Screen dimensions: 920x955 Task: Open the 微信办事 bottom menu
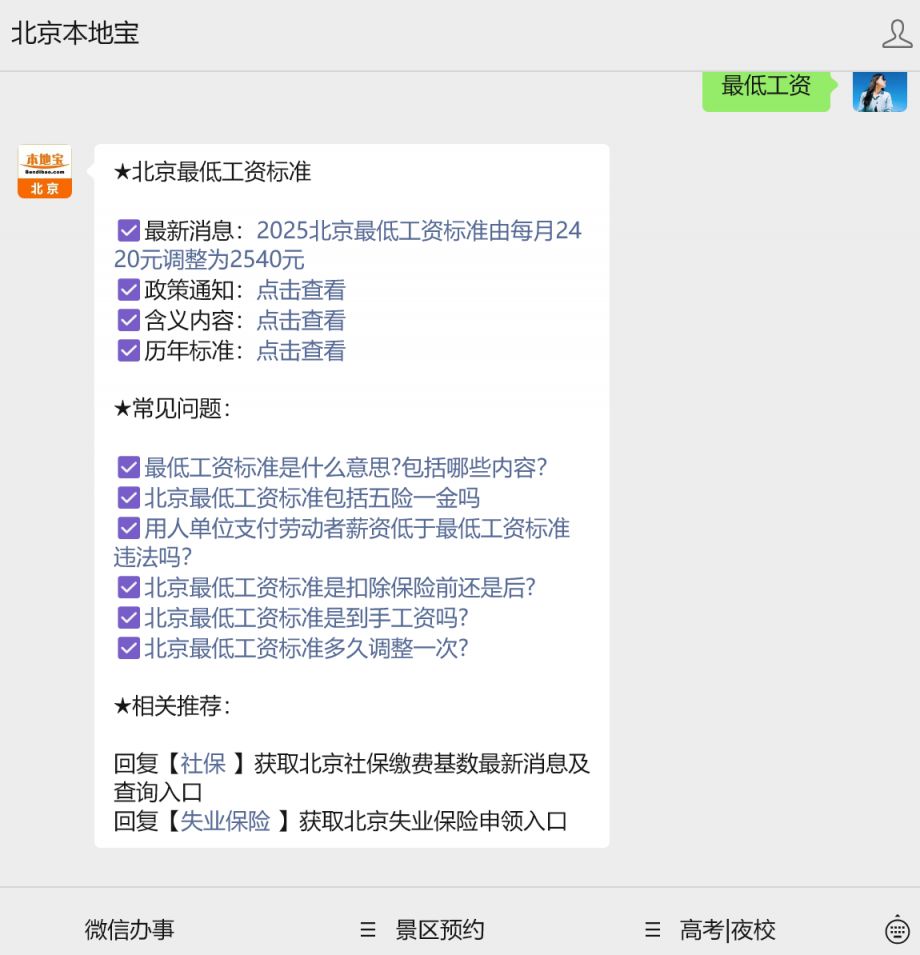point(130,930)
